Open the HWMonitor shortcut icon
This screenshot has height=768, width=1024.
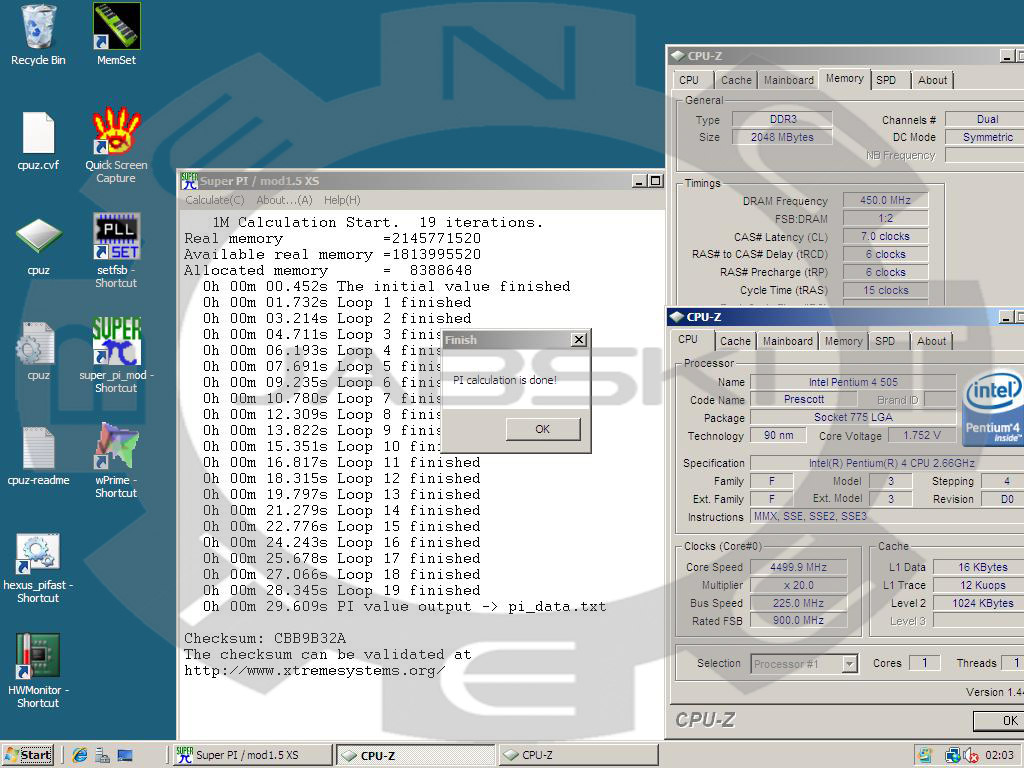click(x=38, y=656)
